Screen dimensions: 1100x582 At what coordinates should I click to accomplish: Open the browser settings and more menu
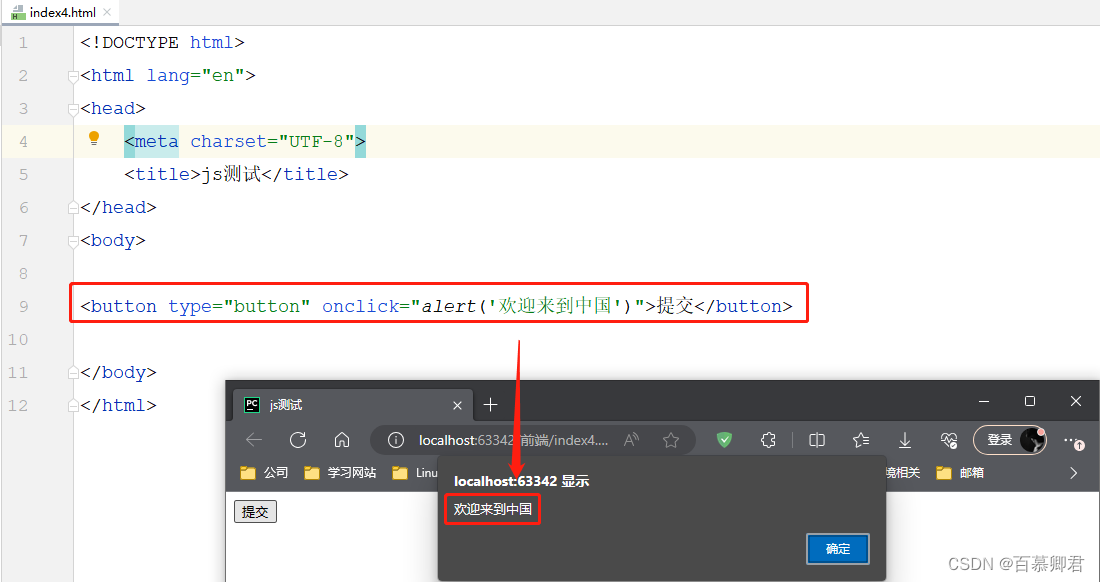click(x=1073, y=440)
